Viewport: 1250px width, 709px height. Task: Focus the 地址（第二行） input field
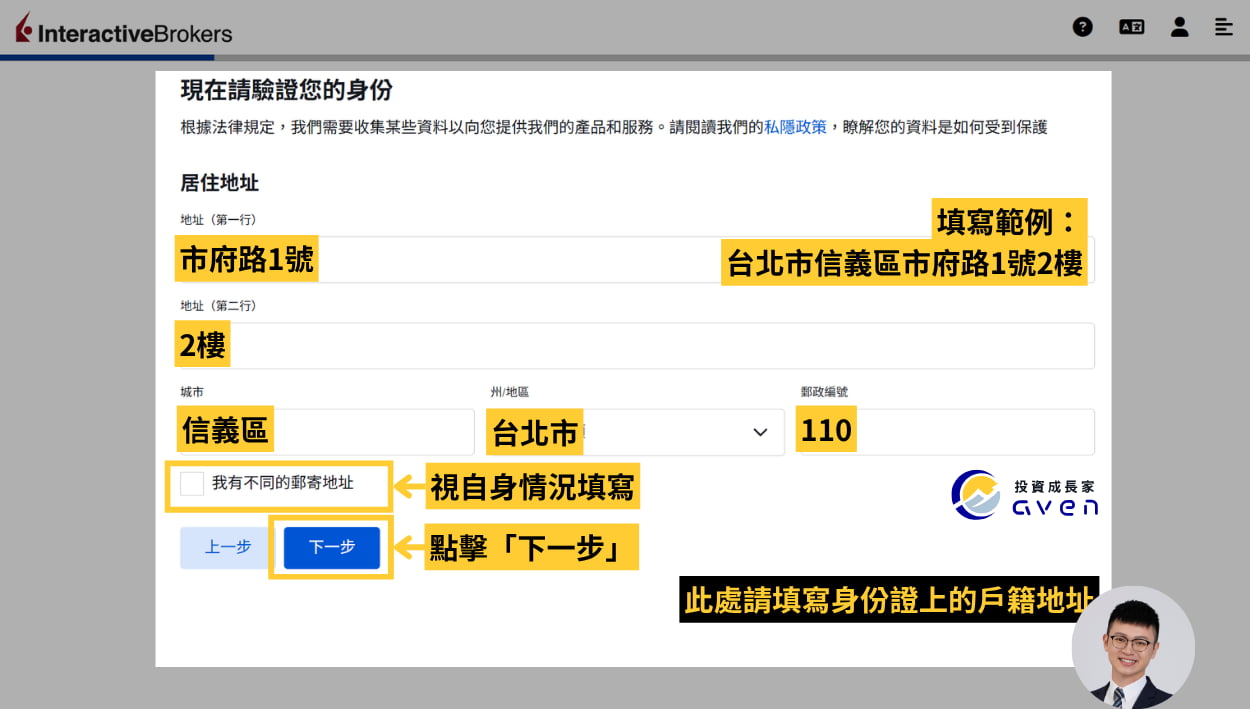[637, 346]
